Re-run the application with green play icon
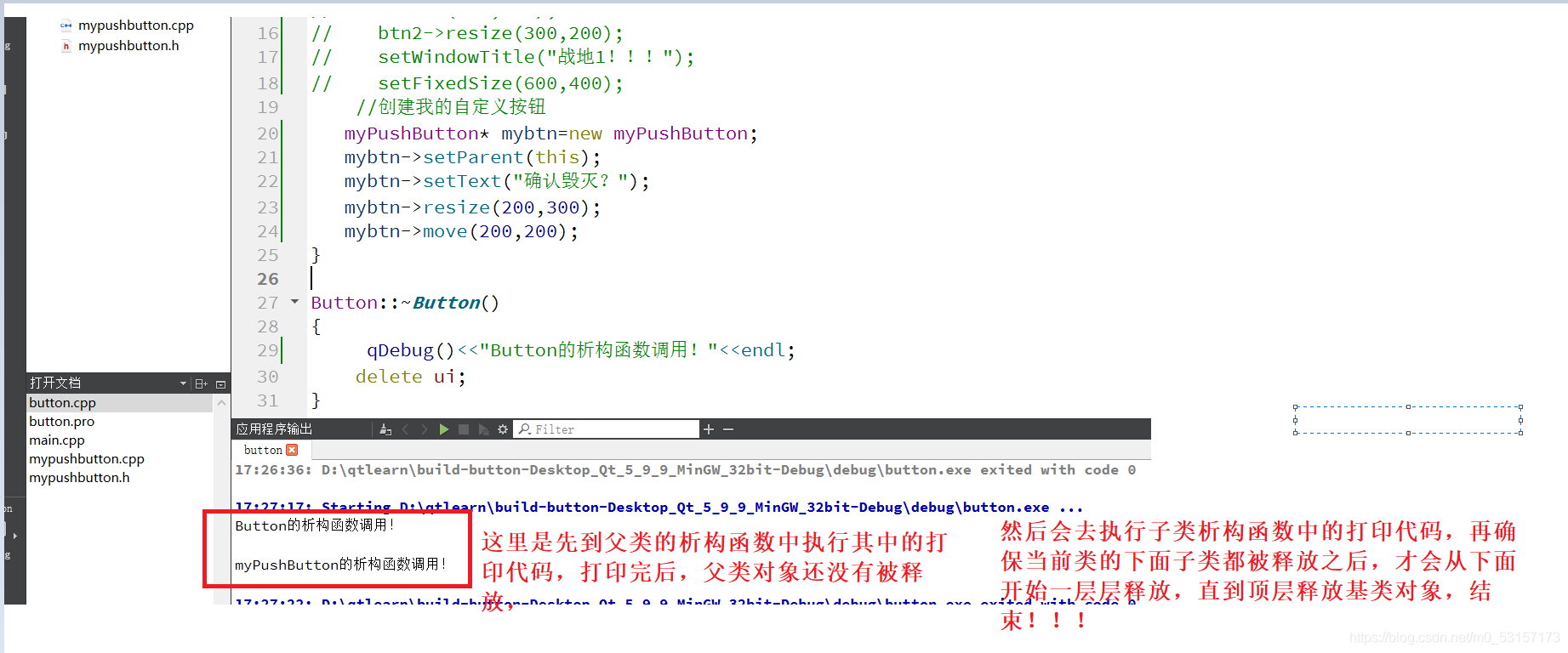Viewport: 1568px width, 653px height. (x=443, y=429)
